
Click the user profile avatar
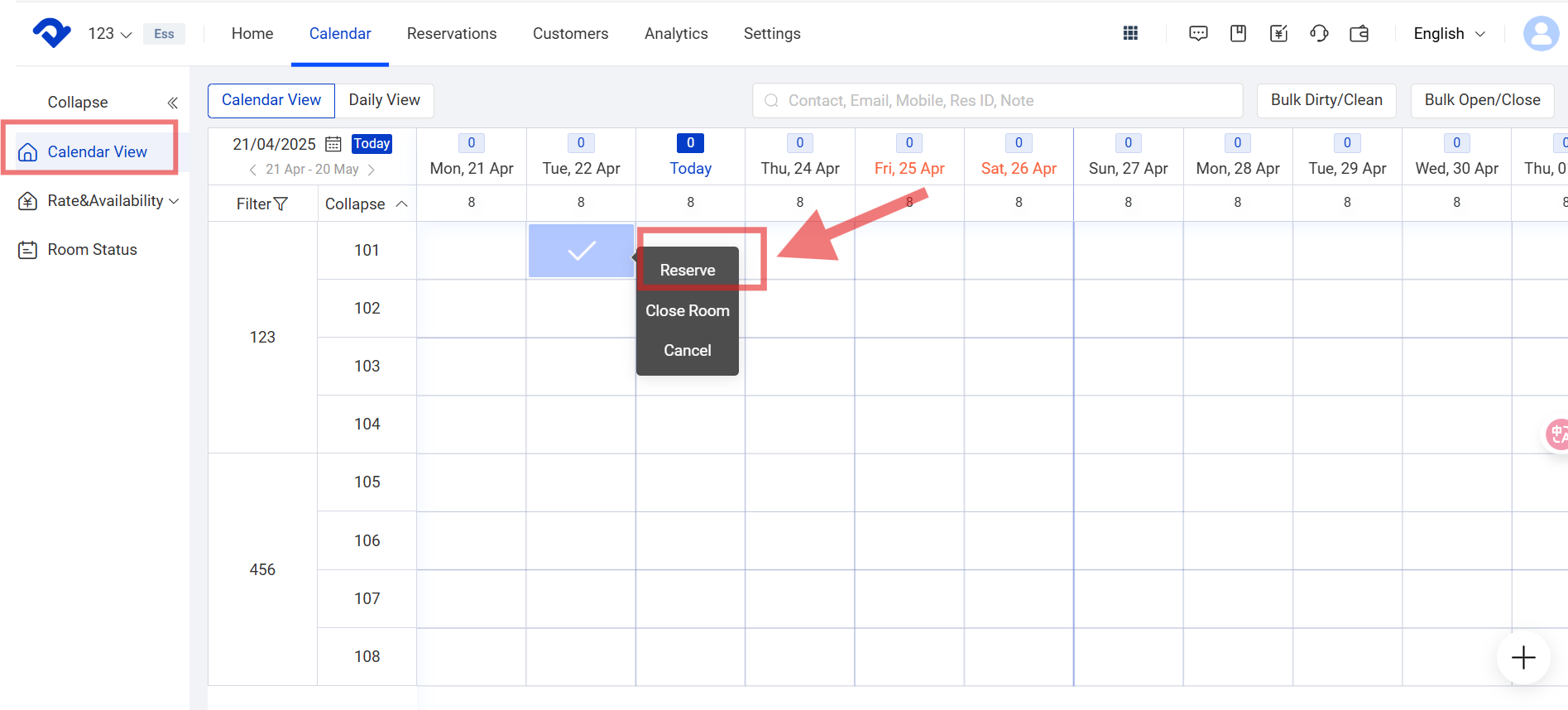point(1540,34)
